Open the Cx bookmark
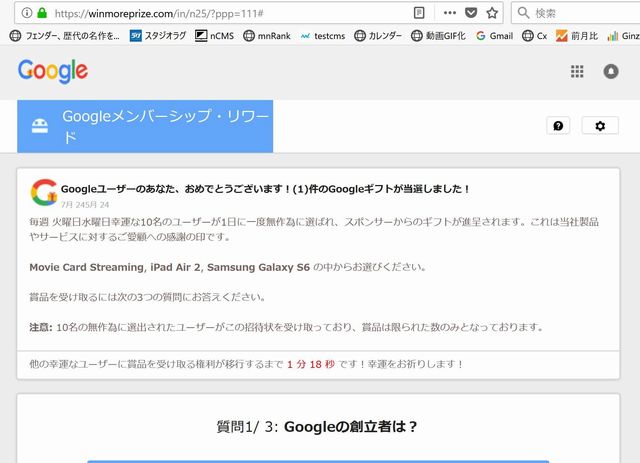 point(534,36)
